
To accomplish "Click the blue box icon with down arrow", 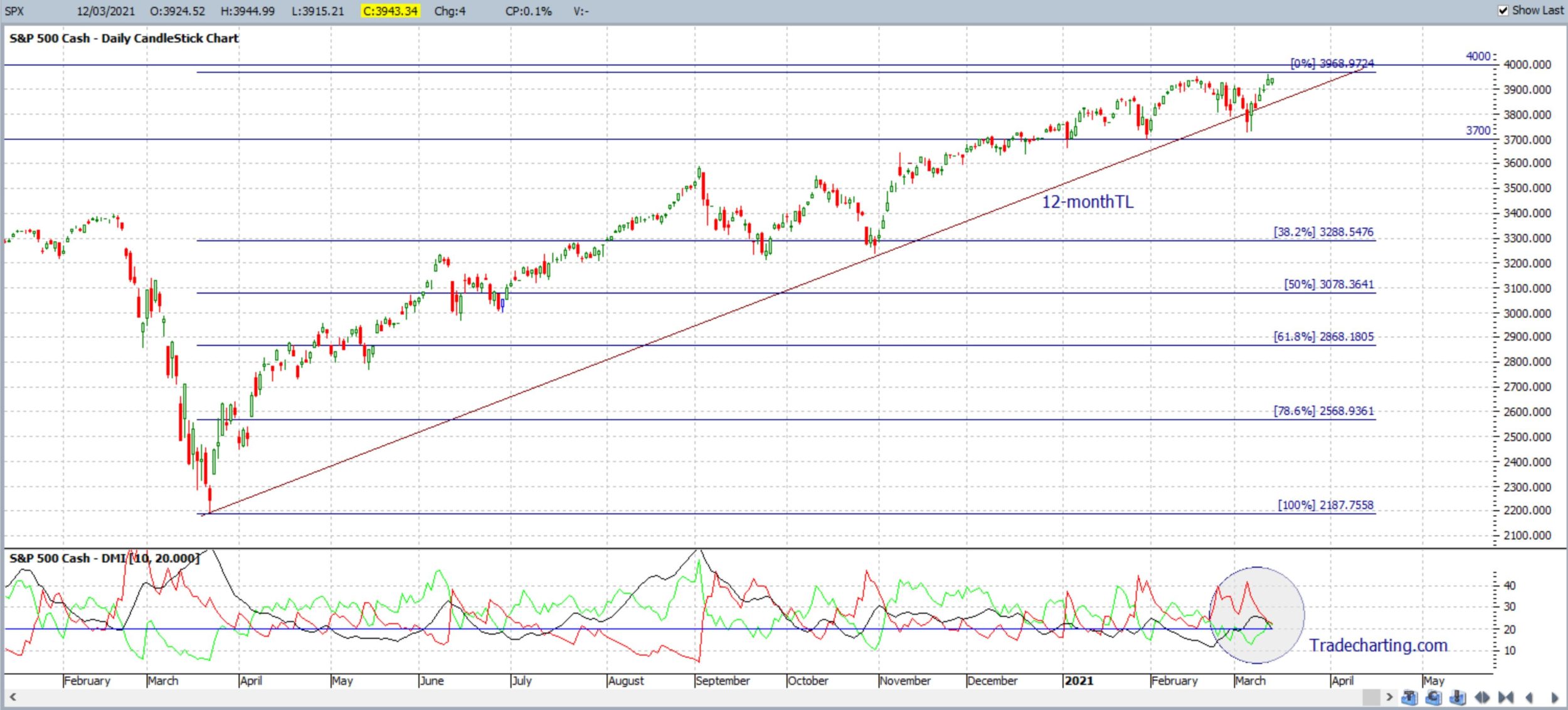I will pyautogui.click(x=1458, y=697).
